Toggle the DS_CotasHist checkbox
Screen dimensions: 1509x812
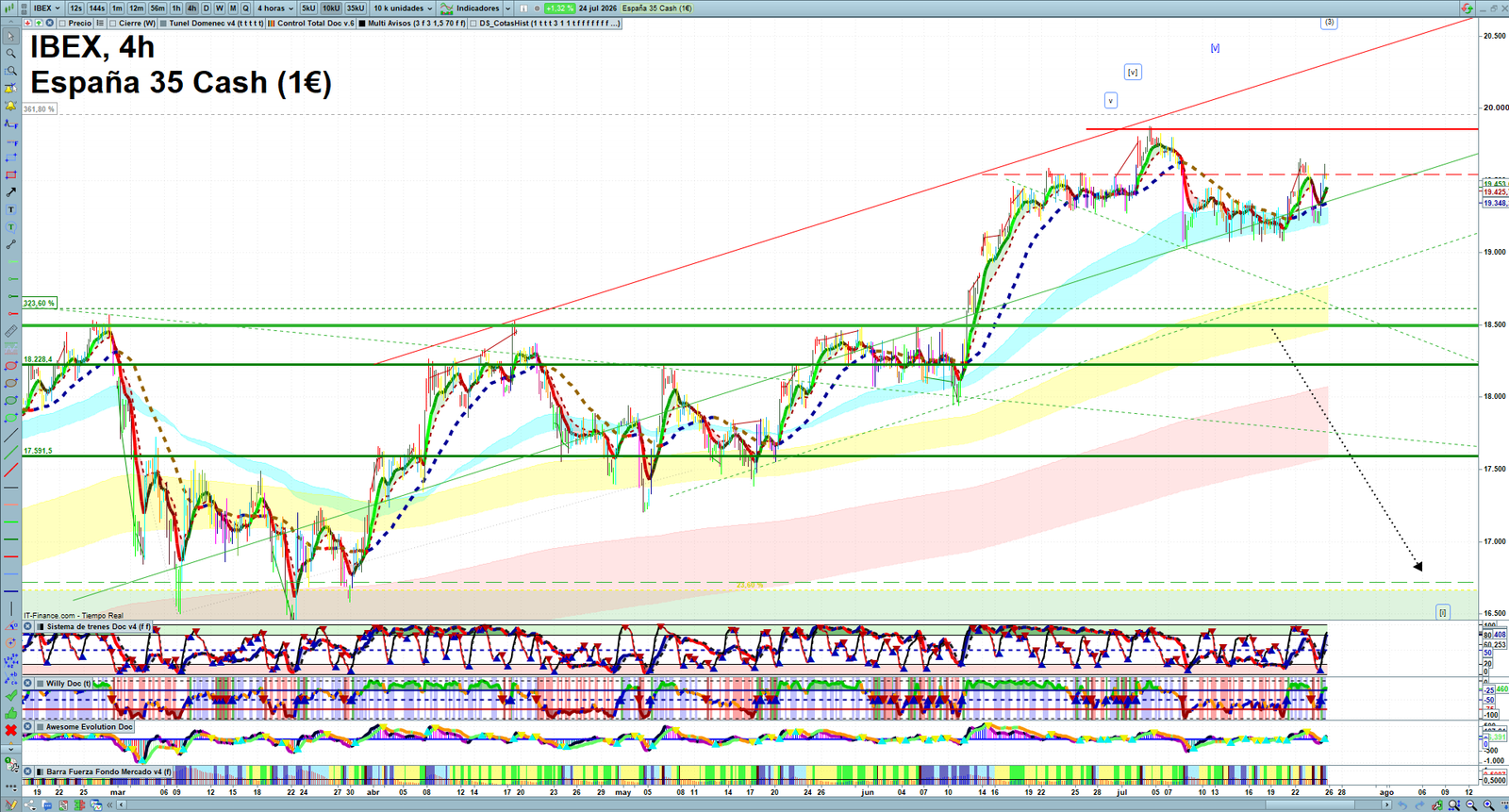pyautogui.click(x=473, y=23)
